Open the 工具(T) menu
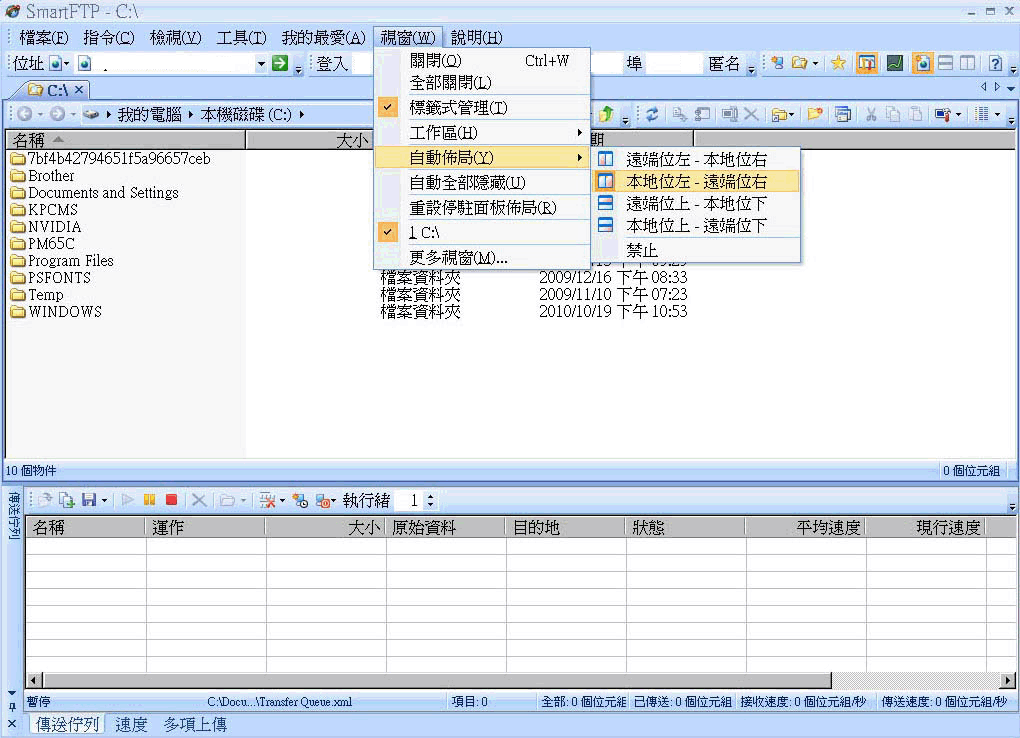 (x=241, y=38)
